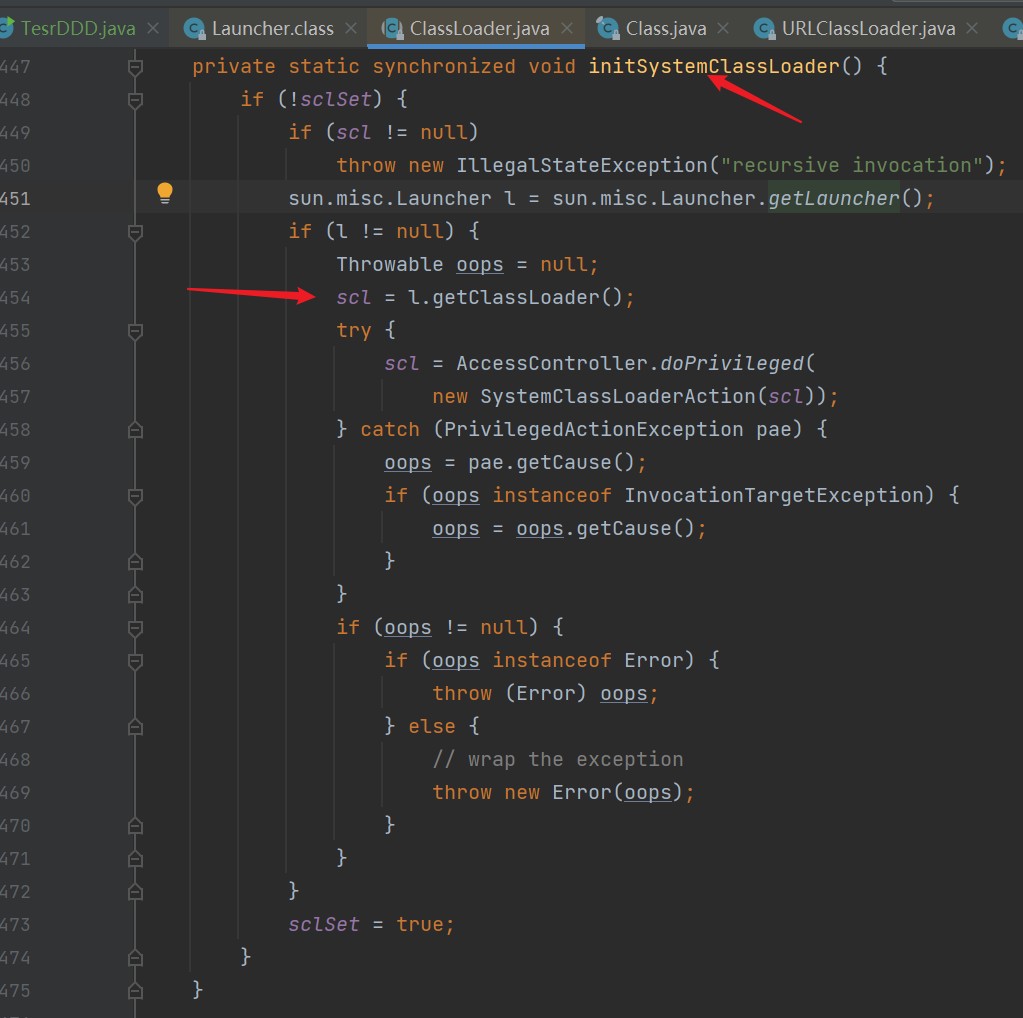Switch to the TesrDDD.java tab
This screenshot has height=1018, width=1023.
pyautogui.click(x=78, y=29)
